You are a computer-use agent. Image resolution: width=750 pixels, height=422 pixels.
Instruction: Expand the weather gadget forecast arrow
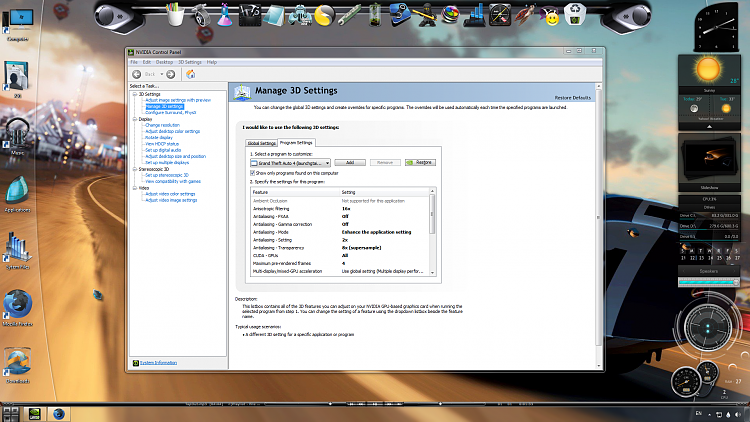pos(709,127)
